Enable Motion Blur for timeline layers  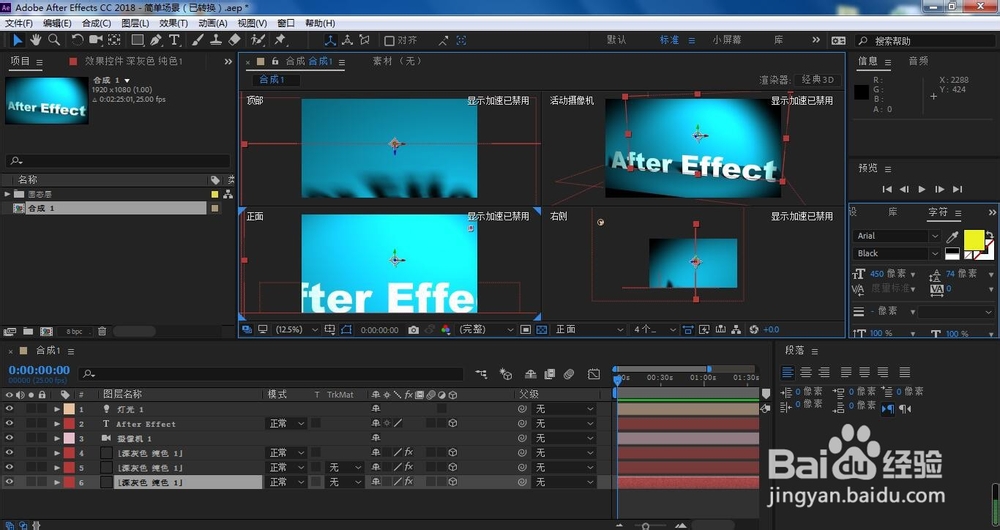[x=569, y=374]
